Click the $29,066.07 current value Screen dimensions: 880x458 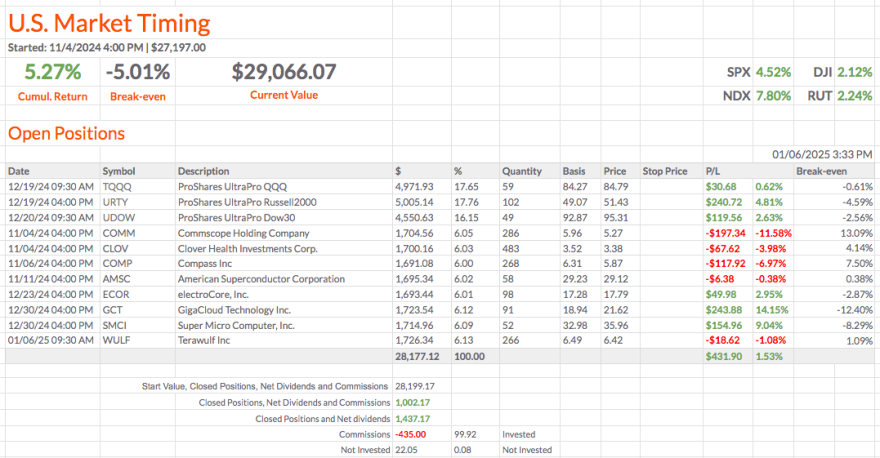point(284,72)
